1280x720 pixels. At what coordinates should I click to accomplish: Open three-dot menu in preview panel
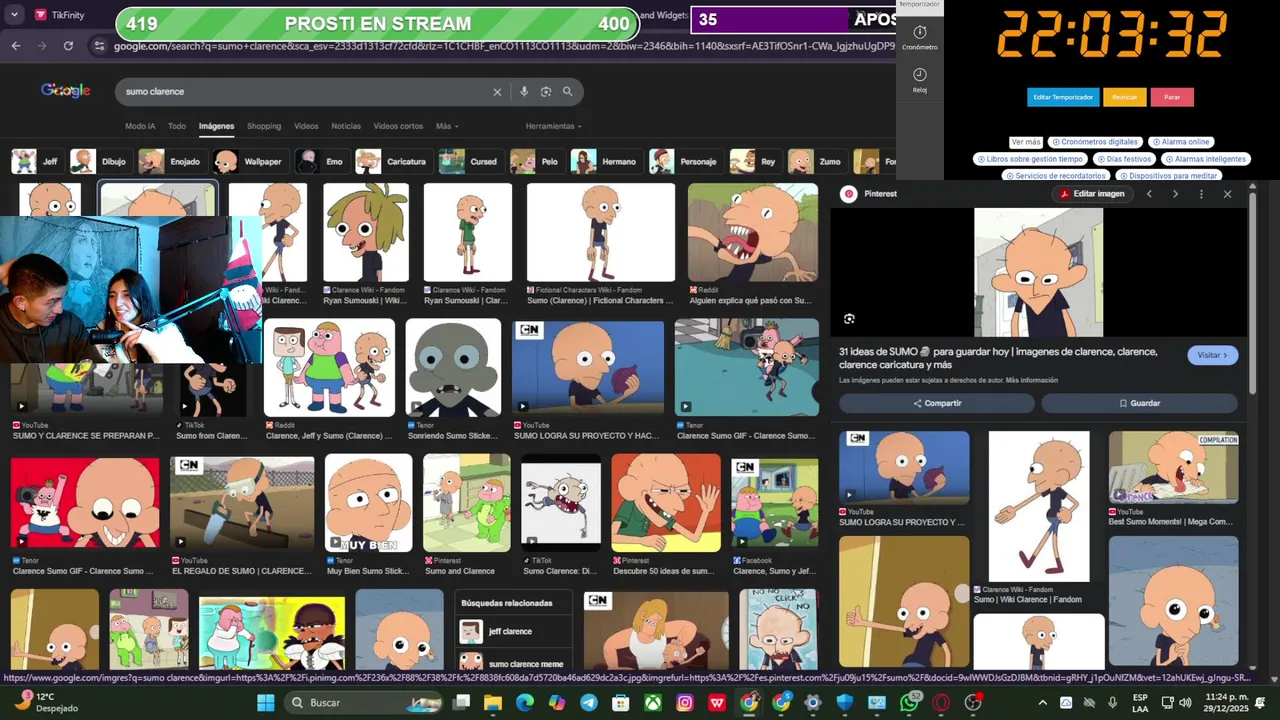pyautogui.click(x=1201, y=194)
